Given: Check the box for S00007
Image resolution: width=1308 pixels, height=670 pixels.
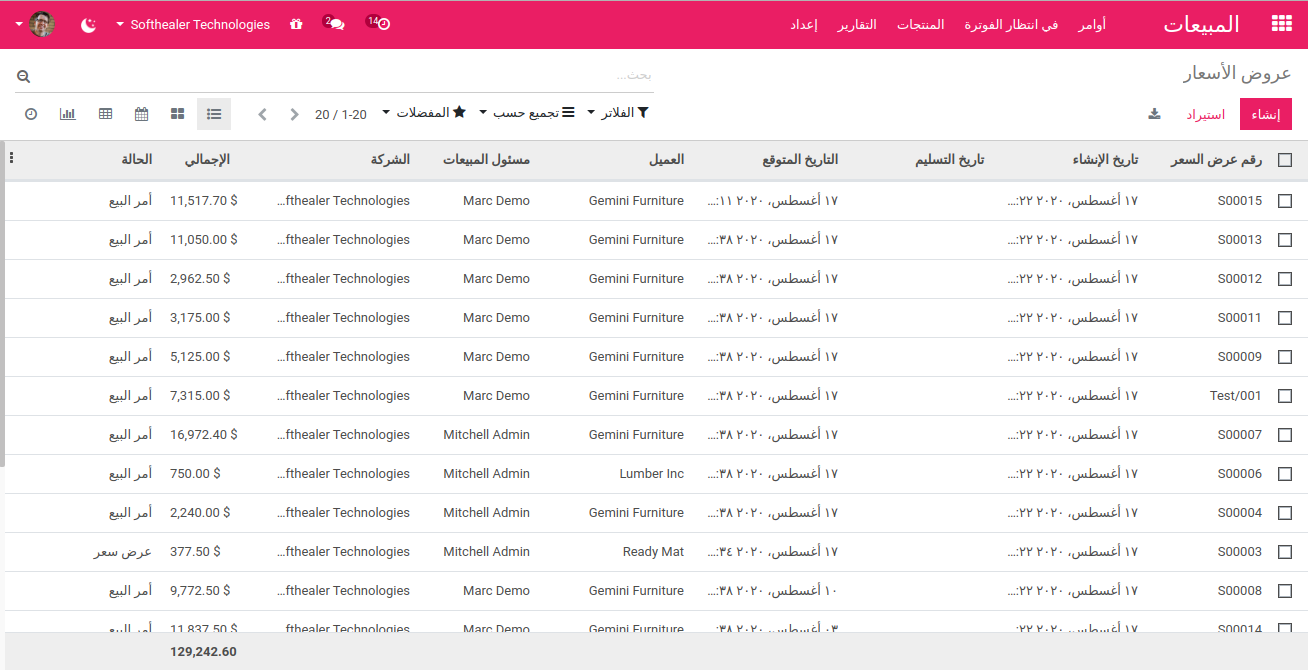Looking at the screenshot, I should coord(1285,435).
